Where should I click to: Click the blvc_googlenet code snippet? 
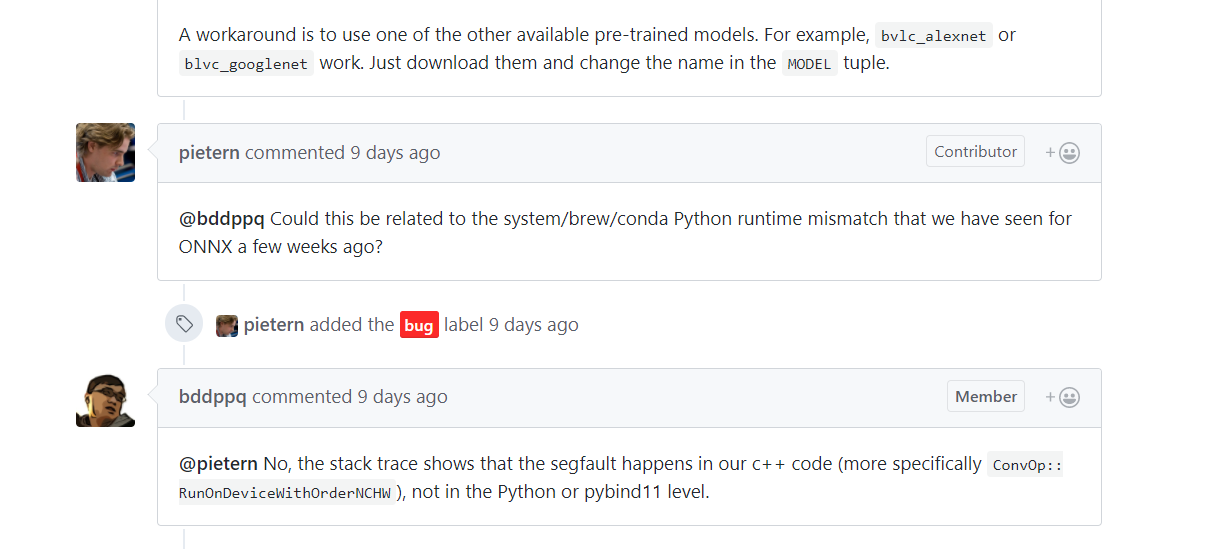point(247,63)
